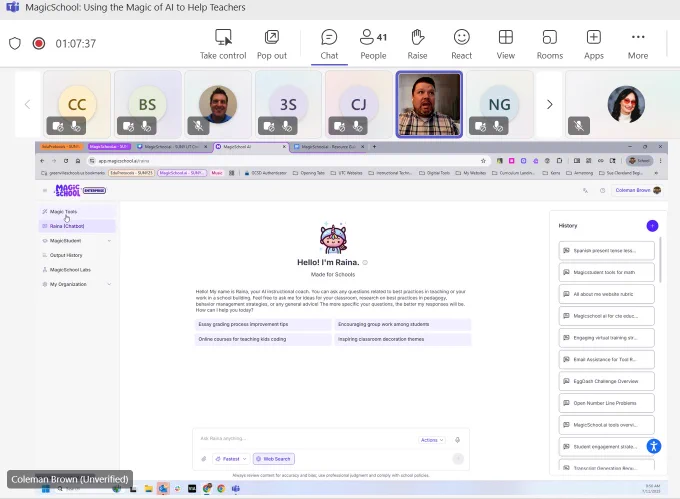680x499 pixels.
Task: Select the CC participant tile
Action: (x=77, y=104)
